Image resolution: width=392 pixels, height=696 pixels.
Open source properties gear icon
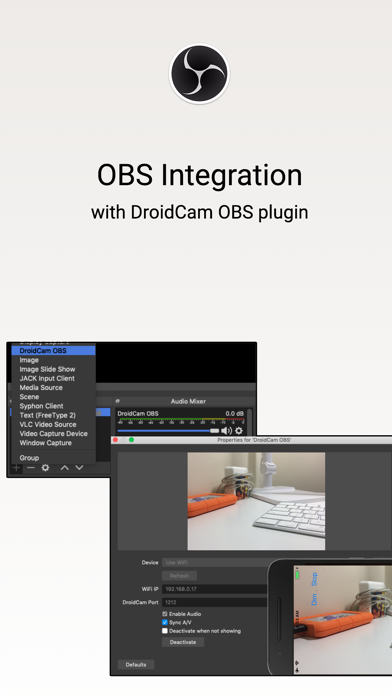[45, 467]
